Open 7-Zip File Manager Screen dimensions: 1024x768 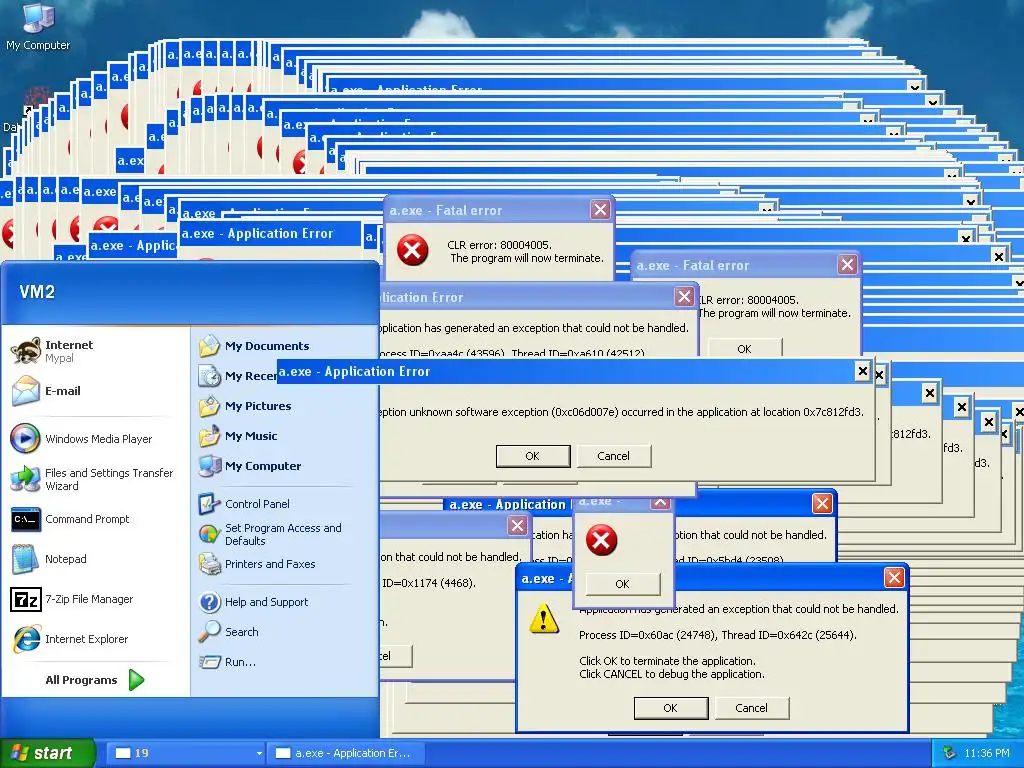click(x=95, y=599)
